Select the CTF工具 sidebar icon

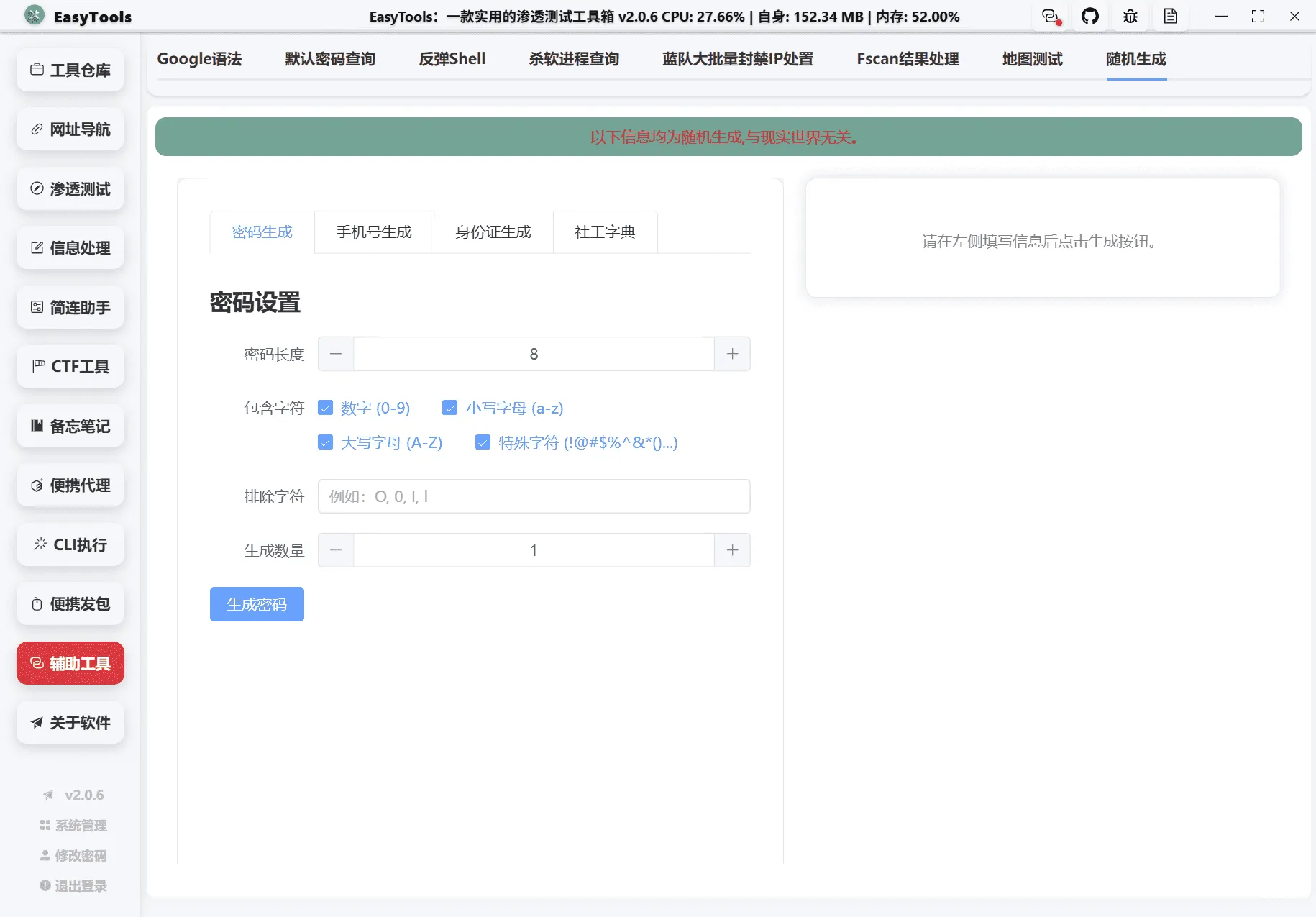click(70, 366)
